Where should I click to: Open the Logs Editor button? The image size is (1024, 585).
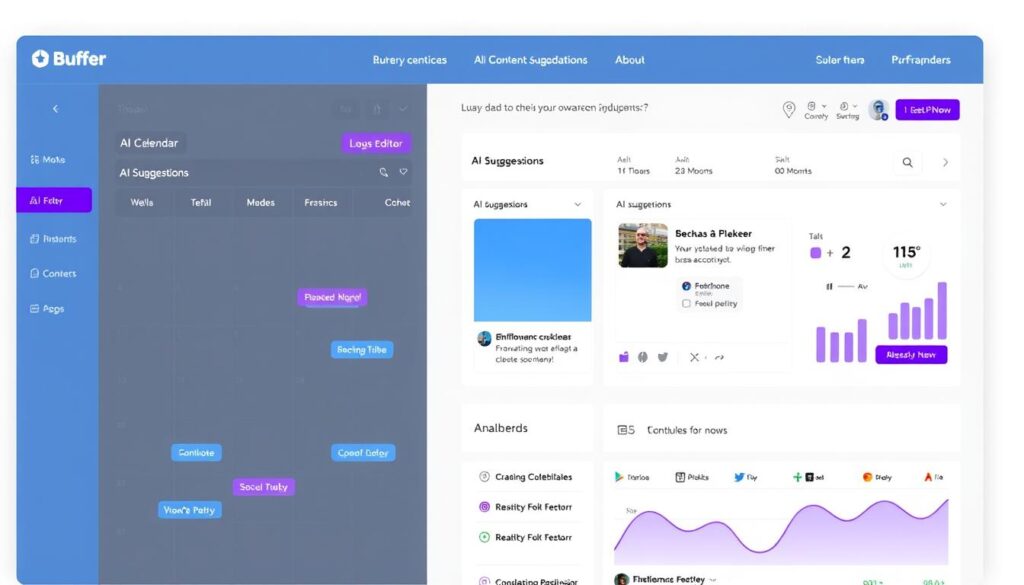(x=376, y=143)
